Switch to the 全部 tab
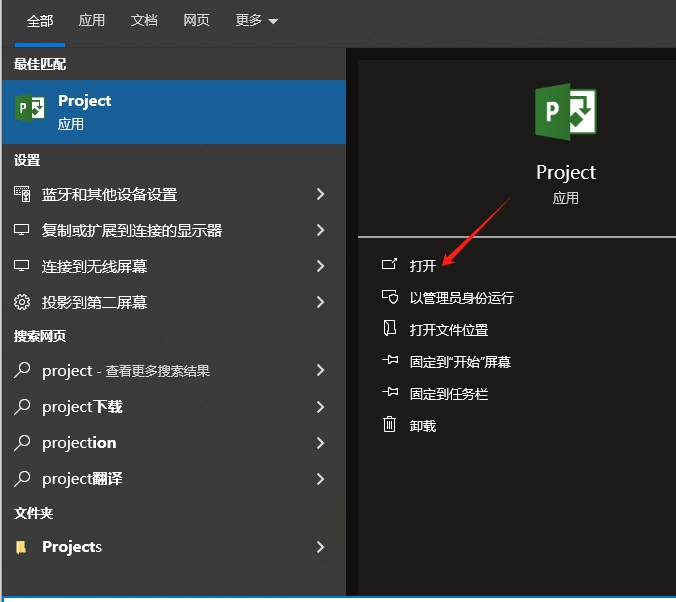This screenshot has height=602, width=676. (40, 21)
